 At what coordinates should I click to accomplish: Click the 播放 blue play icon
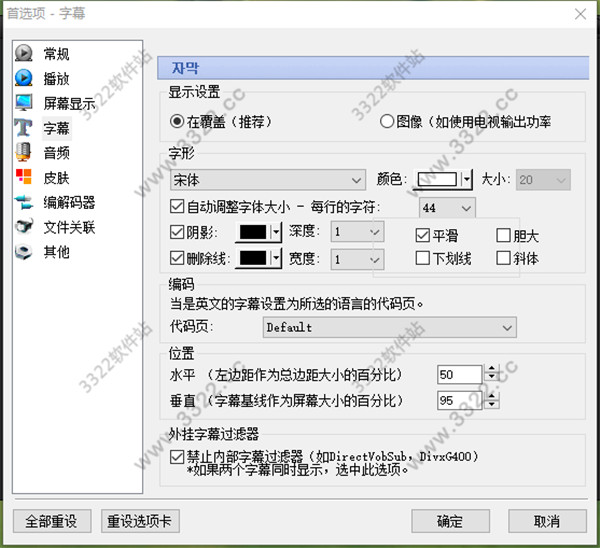point(24,78)
